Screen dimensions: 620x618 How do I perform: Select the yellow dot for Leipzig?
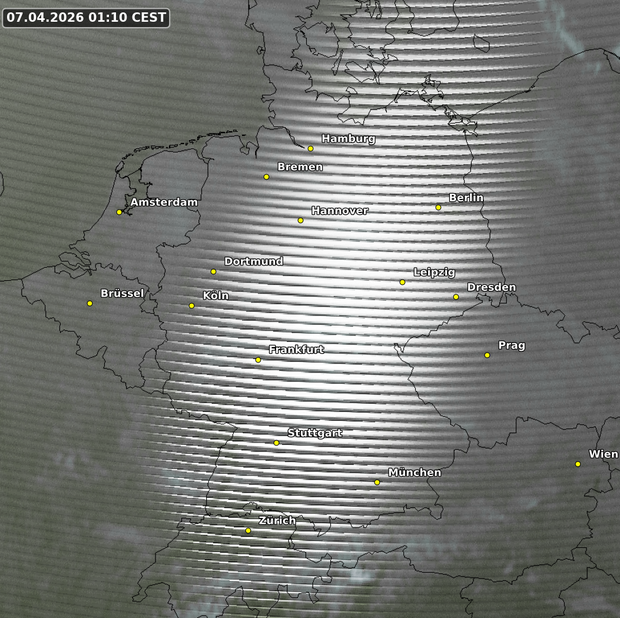point(403,282)
